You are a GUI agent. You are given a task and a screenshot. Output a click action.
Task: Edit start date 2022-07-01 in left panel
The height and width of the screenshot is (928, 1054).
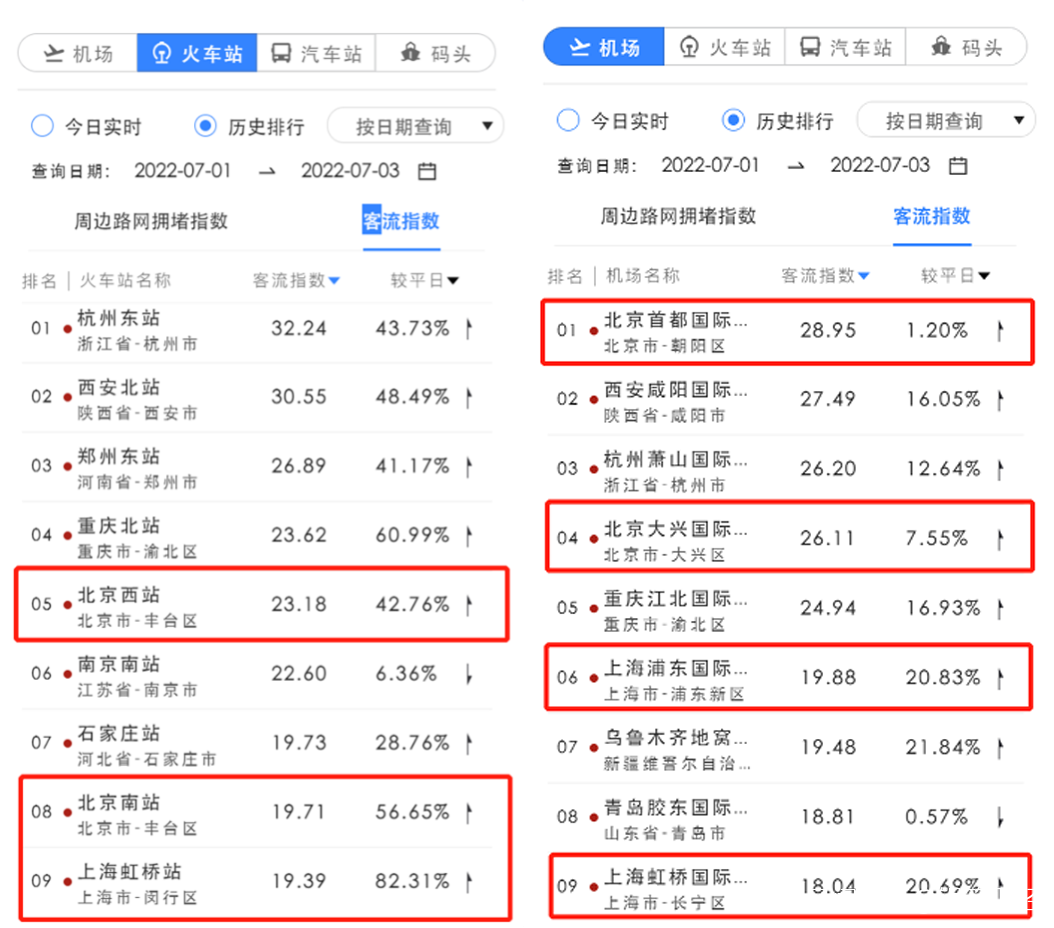pyautogui.click(x=182, y=171)
